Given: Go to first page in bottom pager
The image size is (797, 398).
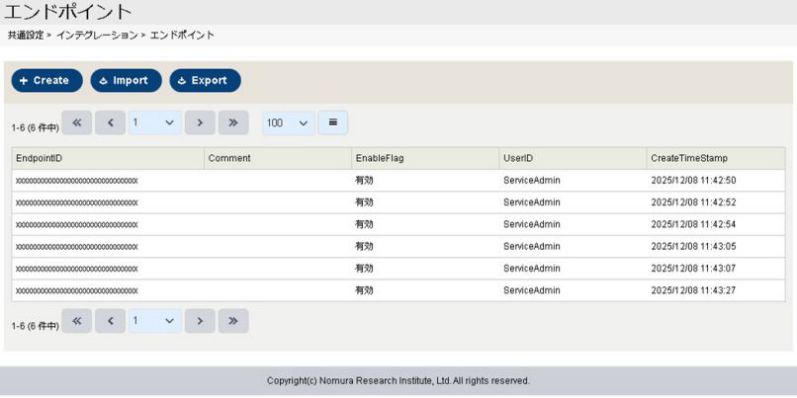Looking at the screenshot, I should click(77, 321).
